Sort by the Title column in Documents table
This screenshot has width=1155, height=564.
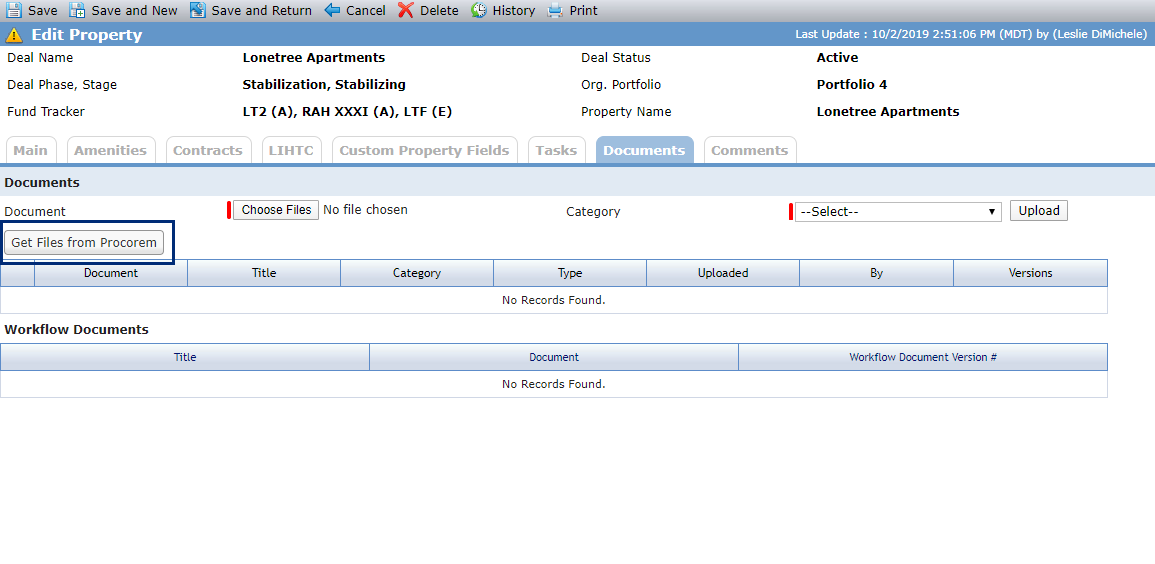(264, 272)
